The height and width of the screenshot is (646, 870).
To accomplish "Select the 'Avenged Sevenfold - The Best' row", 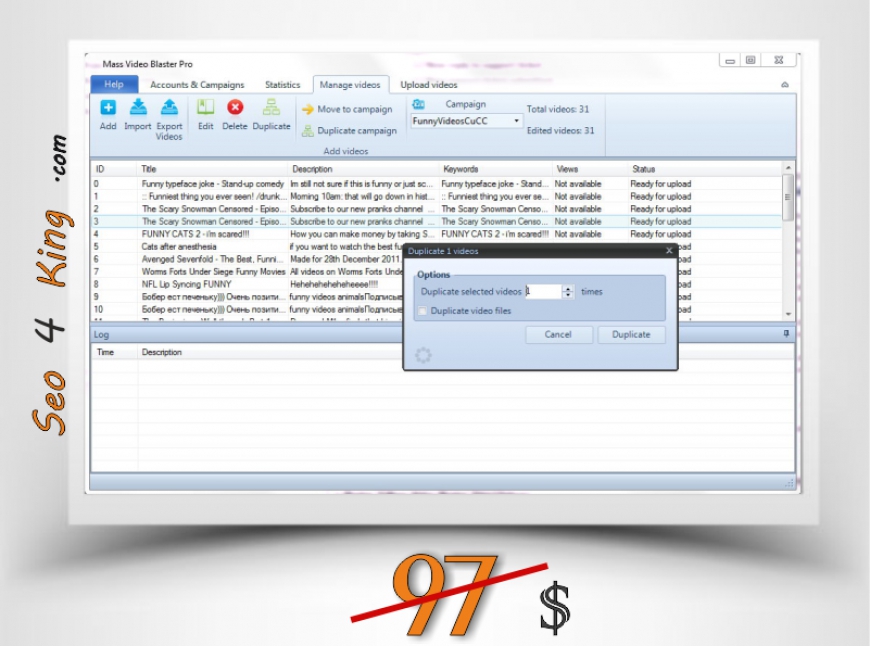I will pyautogui.click(x=247, y=259).
